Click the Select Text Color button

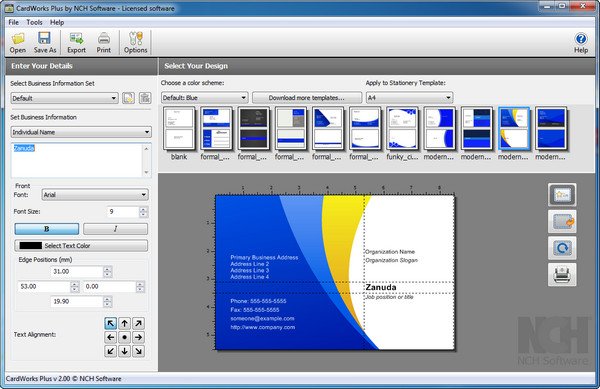tap(81, 246)
